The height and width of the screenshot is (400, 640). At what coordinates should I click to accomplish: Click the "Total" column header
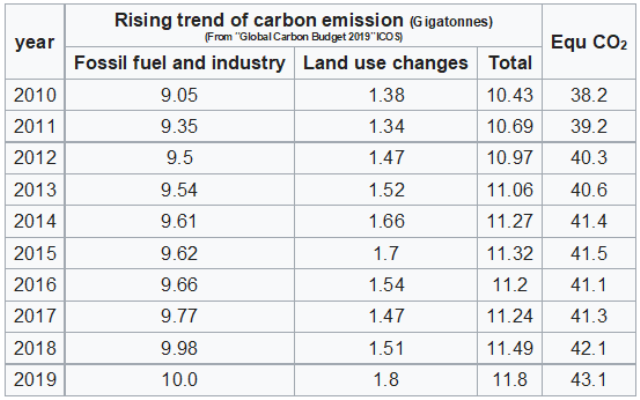510,63
